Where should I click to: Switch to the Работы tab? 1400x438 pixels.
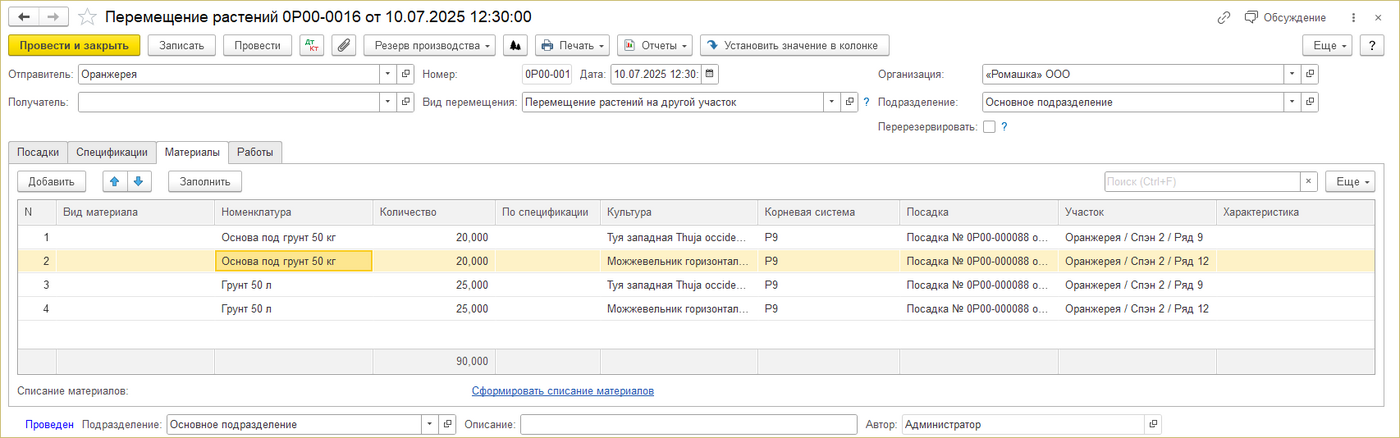(x=255, y=152)
